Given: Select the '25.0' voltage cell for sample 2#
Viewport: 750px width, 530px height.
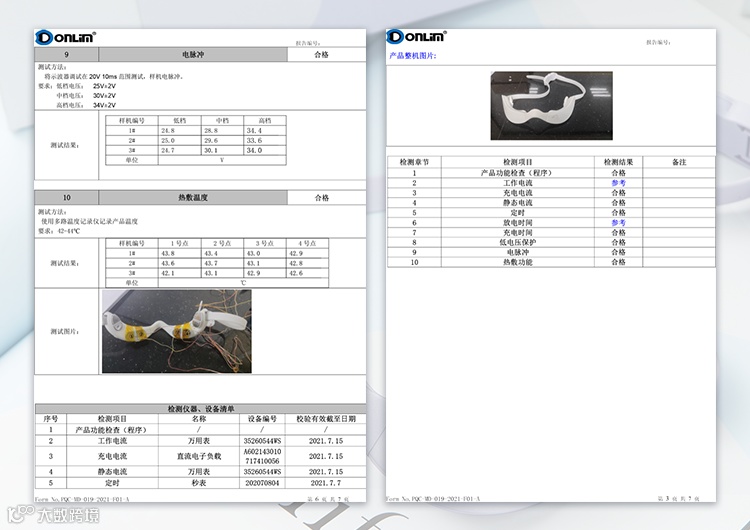Looking at the screenshot, I should pos(179,141).
